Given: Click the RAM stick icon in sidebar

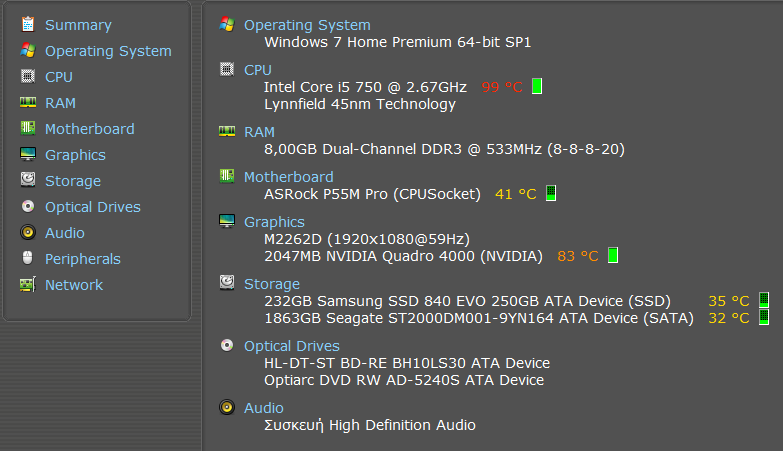Looking at the screenshot, I should pyautogui.click(x=28, y=102).
